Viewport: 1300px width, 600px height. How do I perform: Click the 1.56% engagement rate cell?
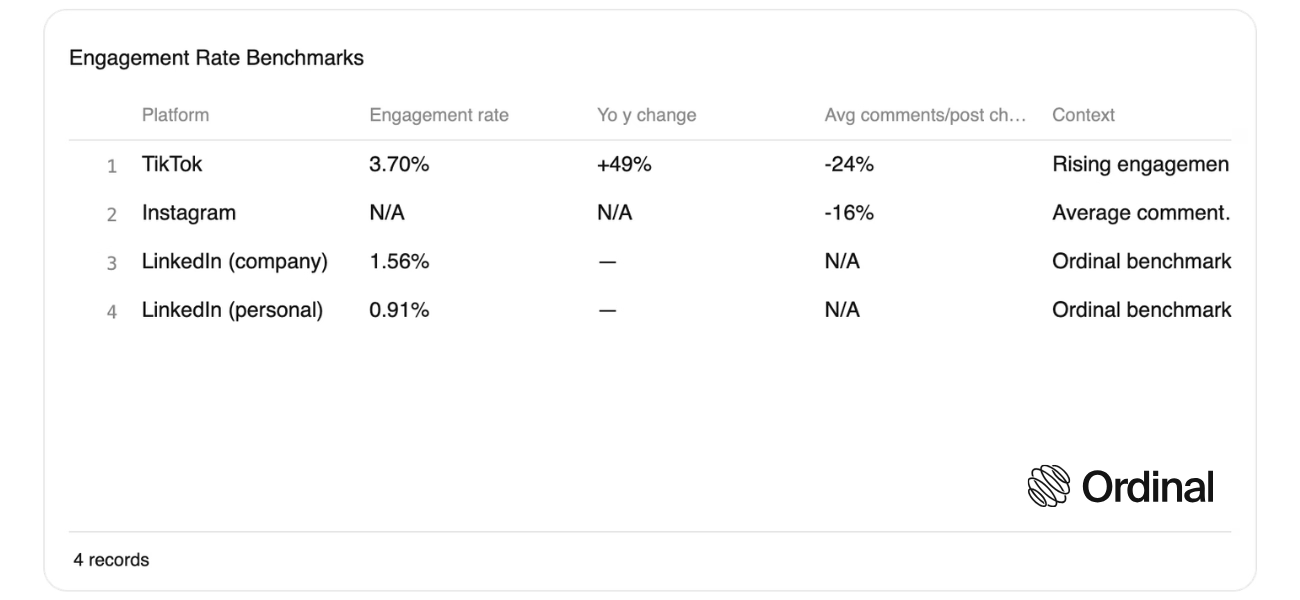point(399,261)
